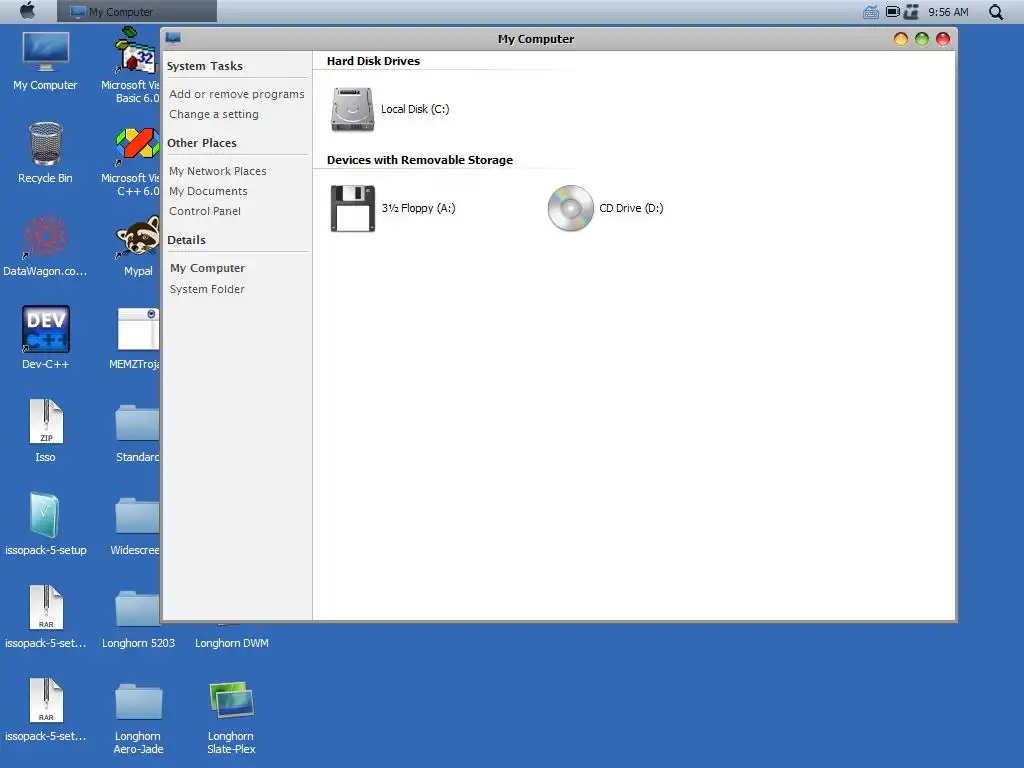1024x768 pixels.
Task: Click the Change a setting link
Action: pyautogui.click(x=214, y=114)
